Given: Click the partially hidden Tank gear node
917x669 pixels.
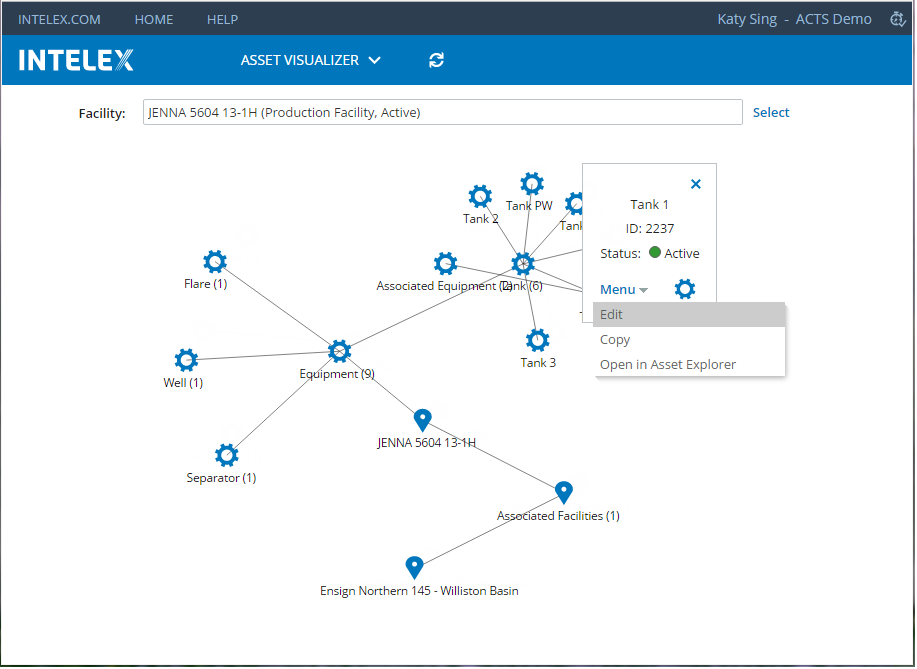Looking at the screenshot, I should pos(574,204).
